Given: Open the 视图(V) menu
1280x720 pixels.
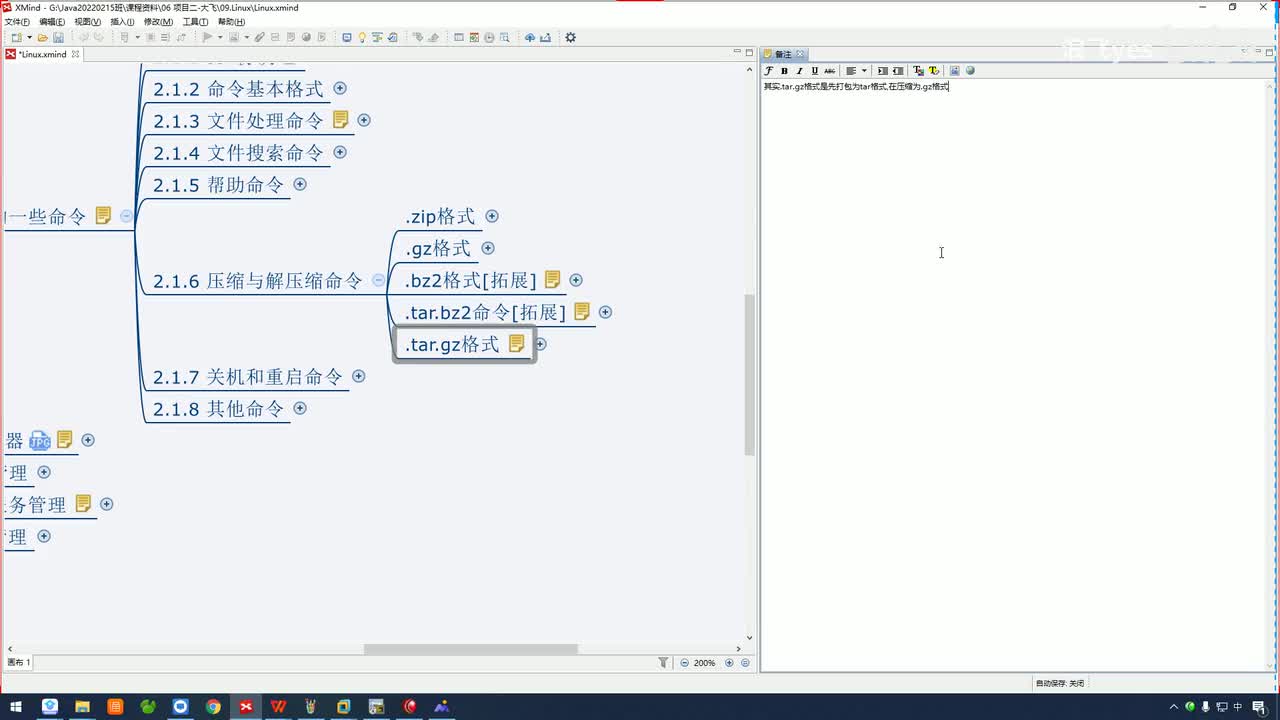Looking at the screenshot, I should (88, 21).
